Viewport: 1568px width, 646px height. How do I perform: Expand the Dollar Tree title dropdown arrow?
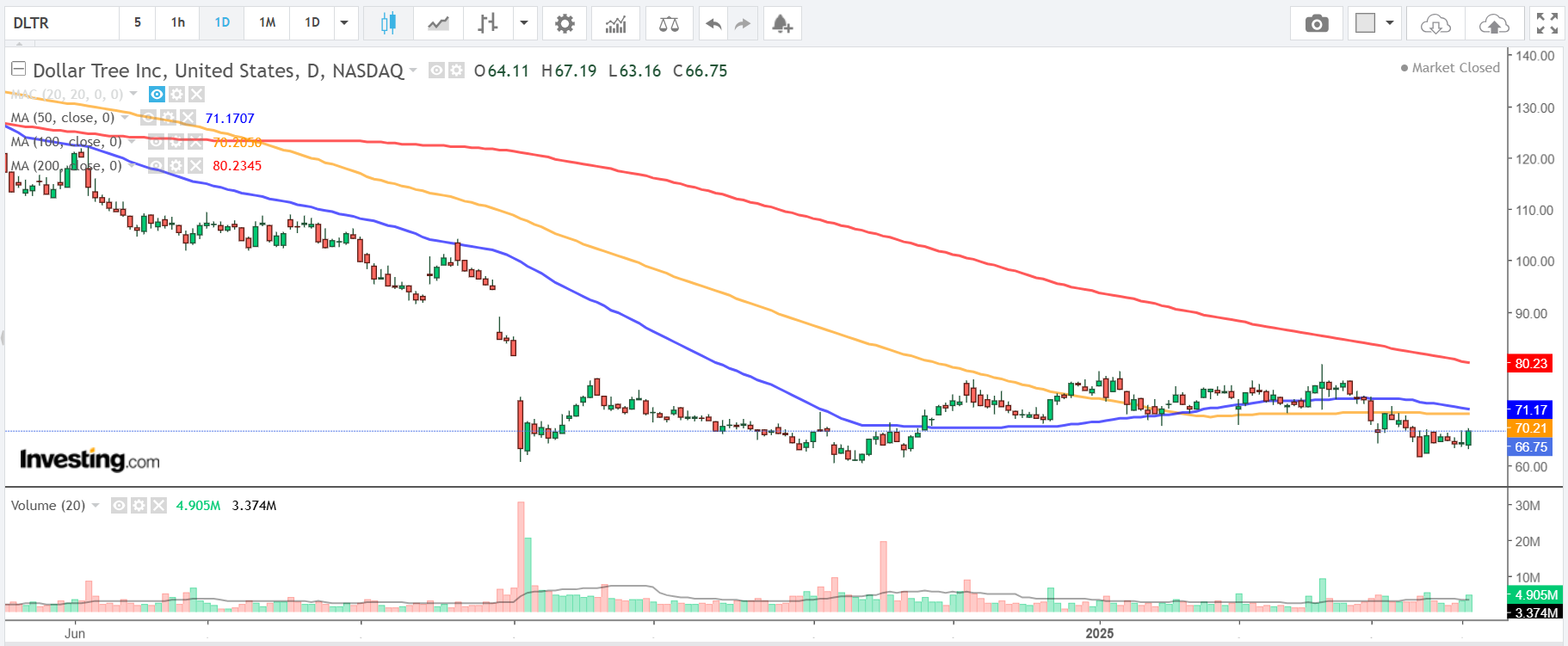click(413, 71)
